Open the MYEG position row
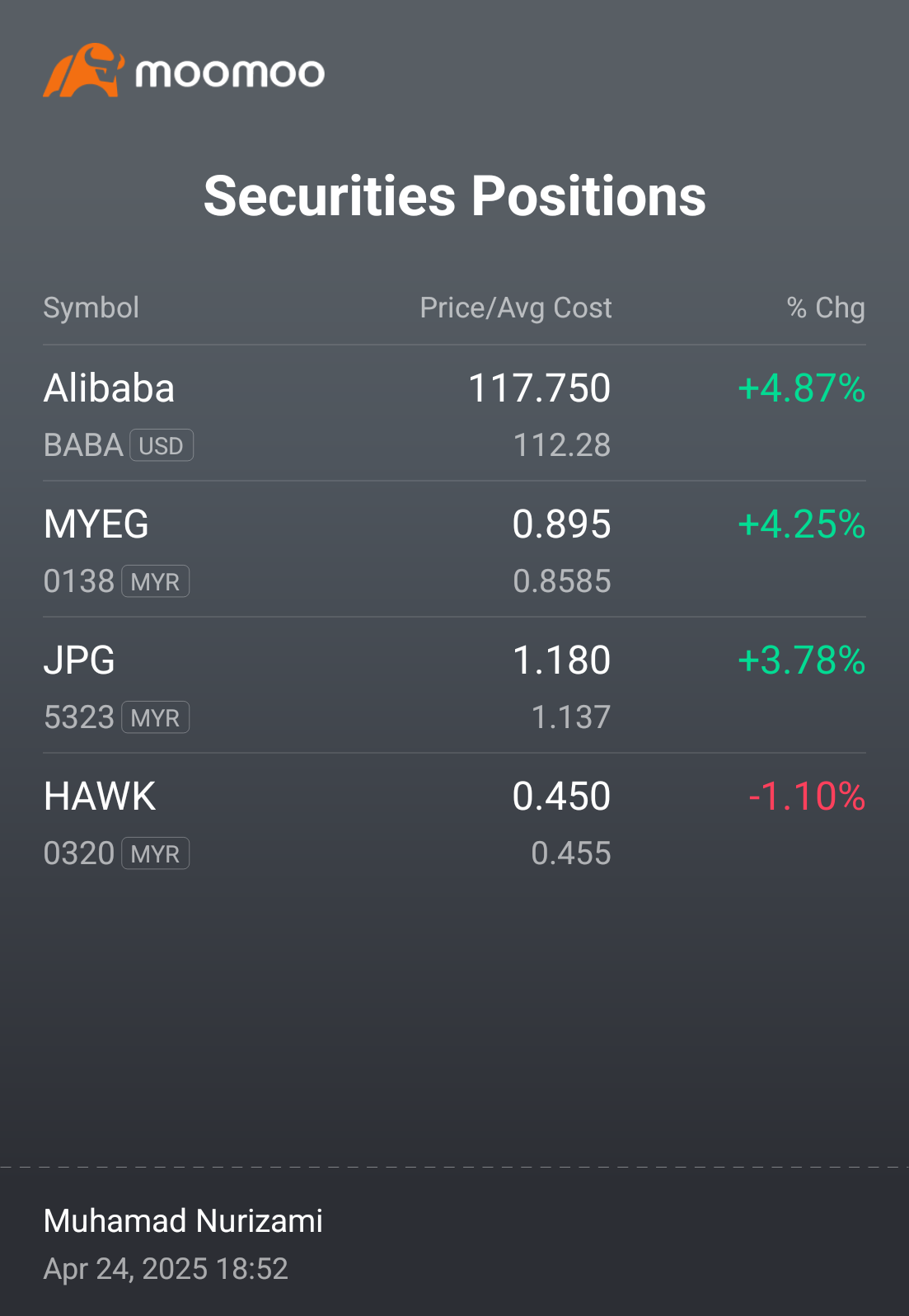The image size is (909, 1316). point(454,549)
